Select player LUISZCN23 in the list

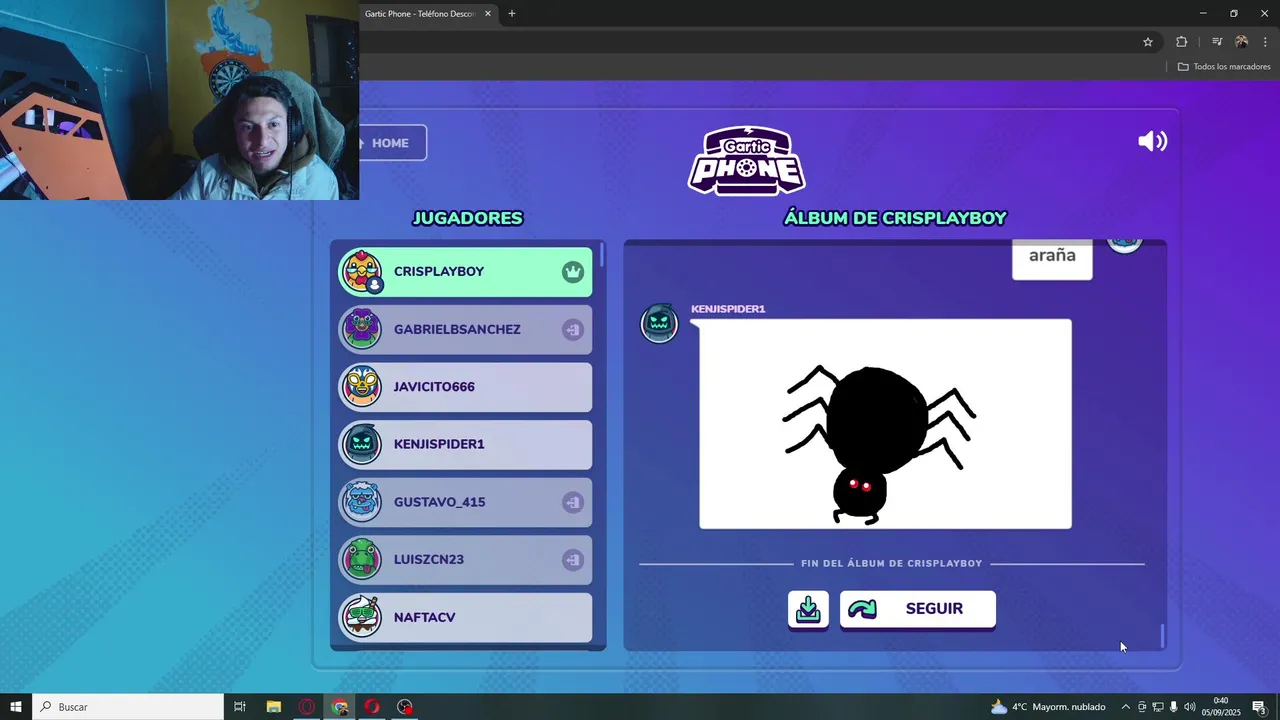[466, 560]
